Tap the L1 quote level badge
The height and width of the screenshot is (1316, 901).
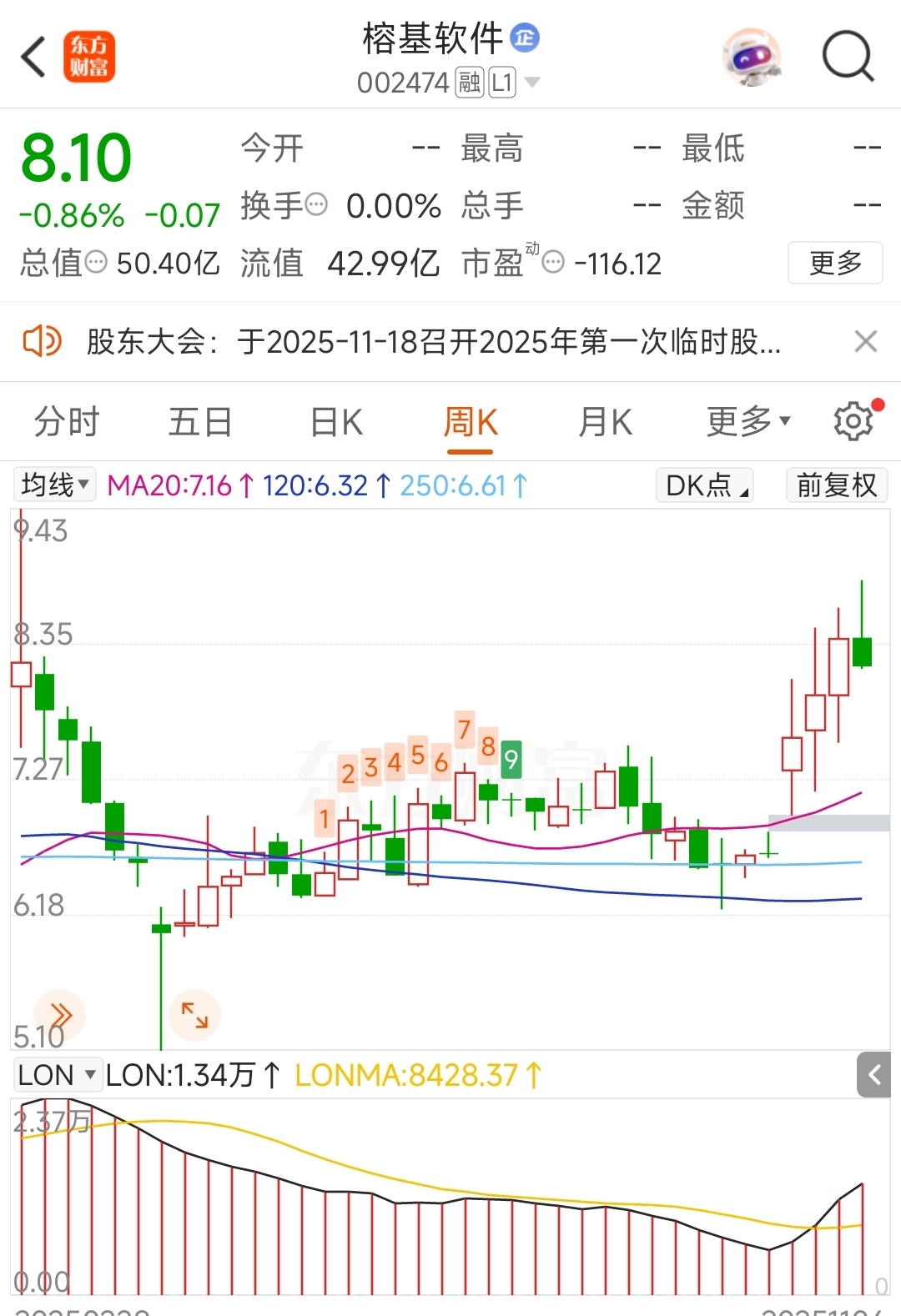[x=502, y=83]
